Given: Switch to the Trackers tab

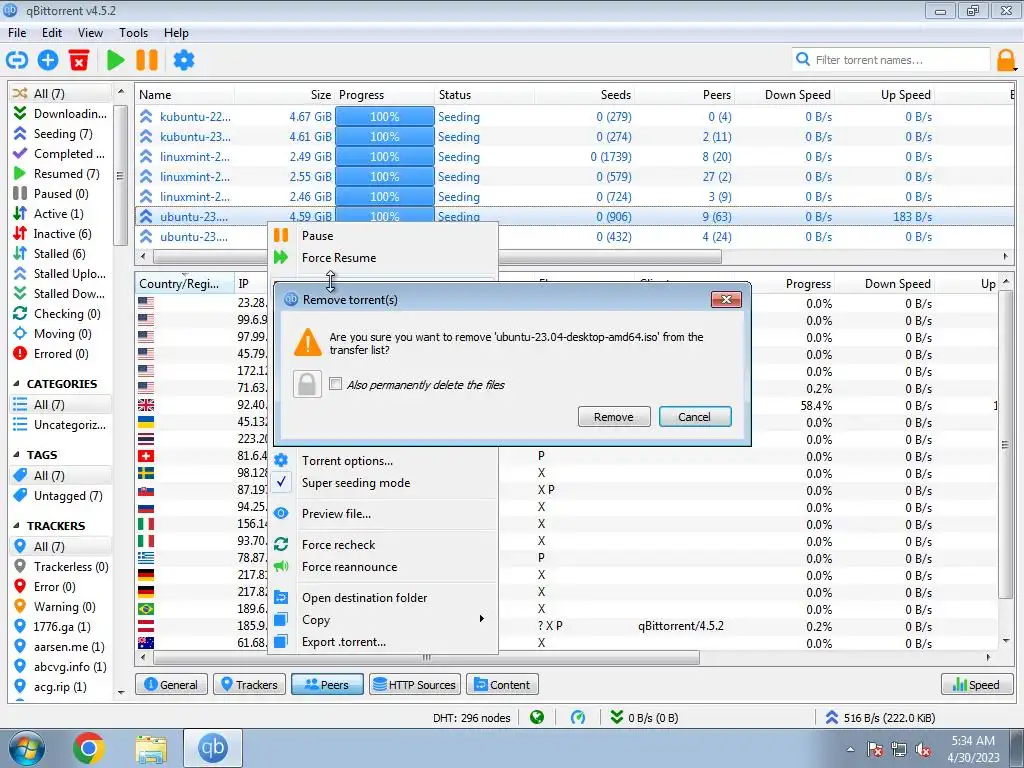Looking at the screenshot, I should (249, 684).
